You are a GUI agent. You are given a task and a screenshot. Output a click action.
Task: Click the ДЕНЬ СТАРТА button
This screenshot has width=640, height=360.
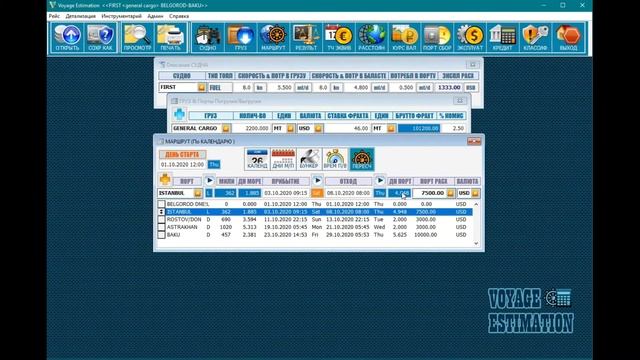182,155
